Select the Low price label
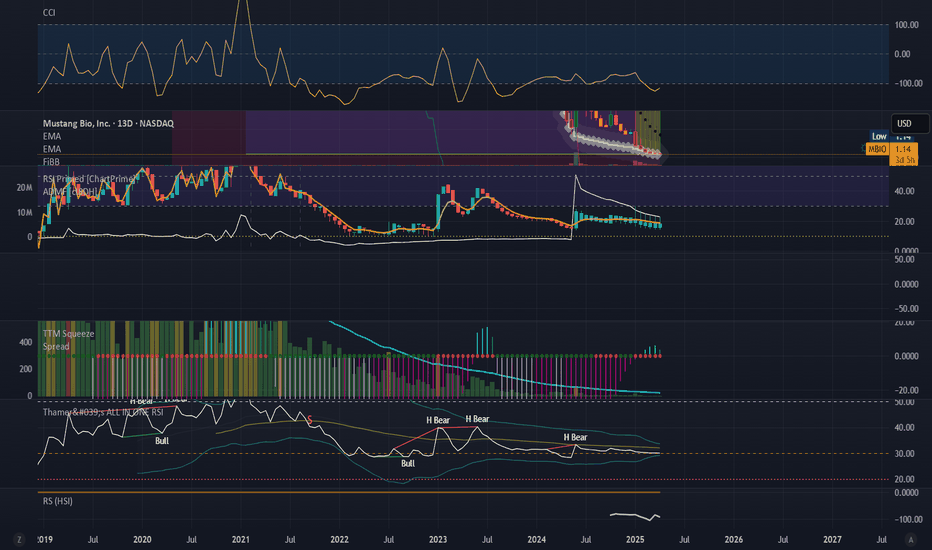This screenshot has width=932, height=550. (x=879, y=136)
